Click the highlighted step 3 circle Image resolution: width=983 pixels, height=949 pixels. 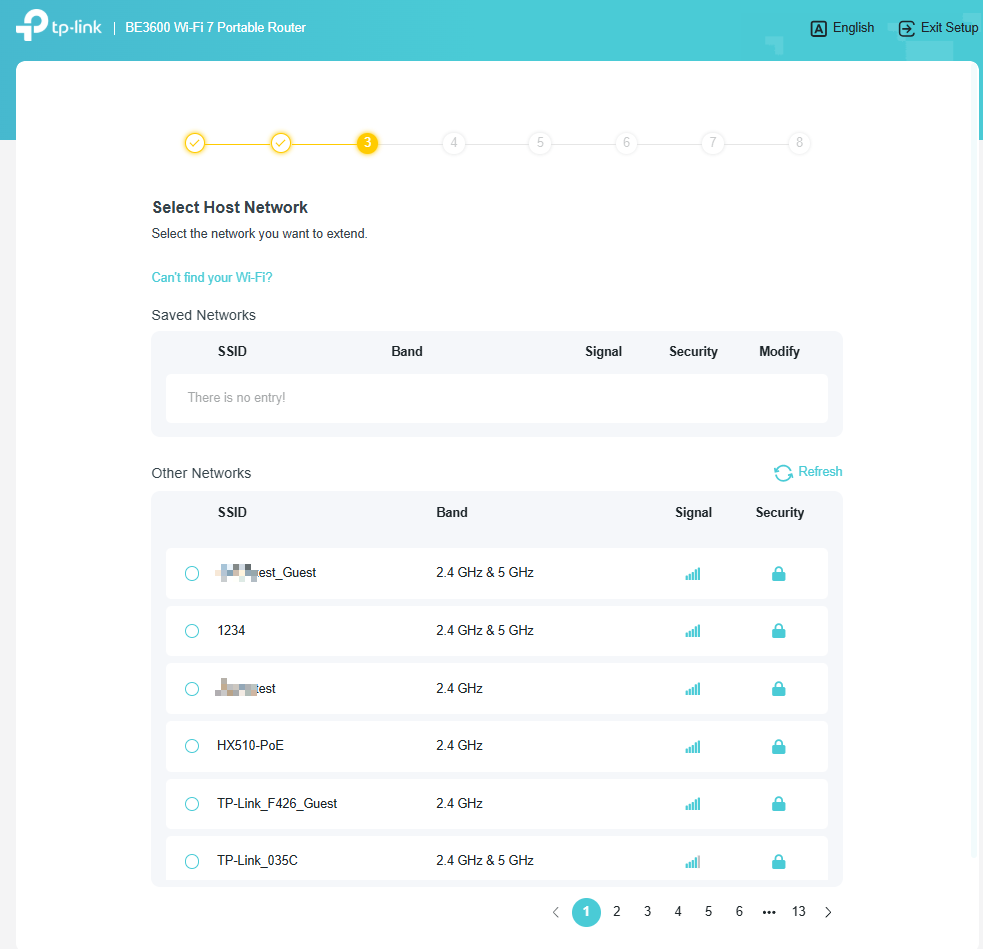[367, 143]
